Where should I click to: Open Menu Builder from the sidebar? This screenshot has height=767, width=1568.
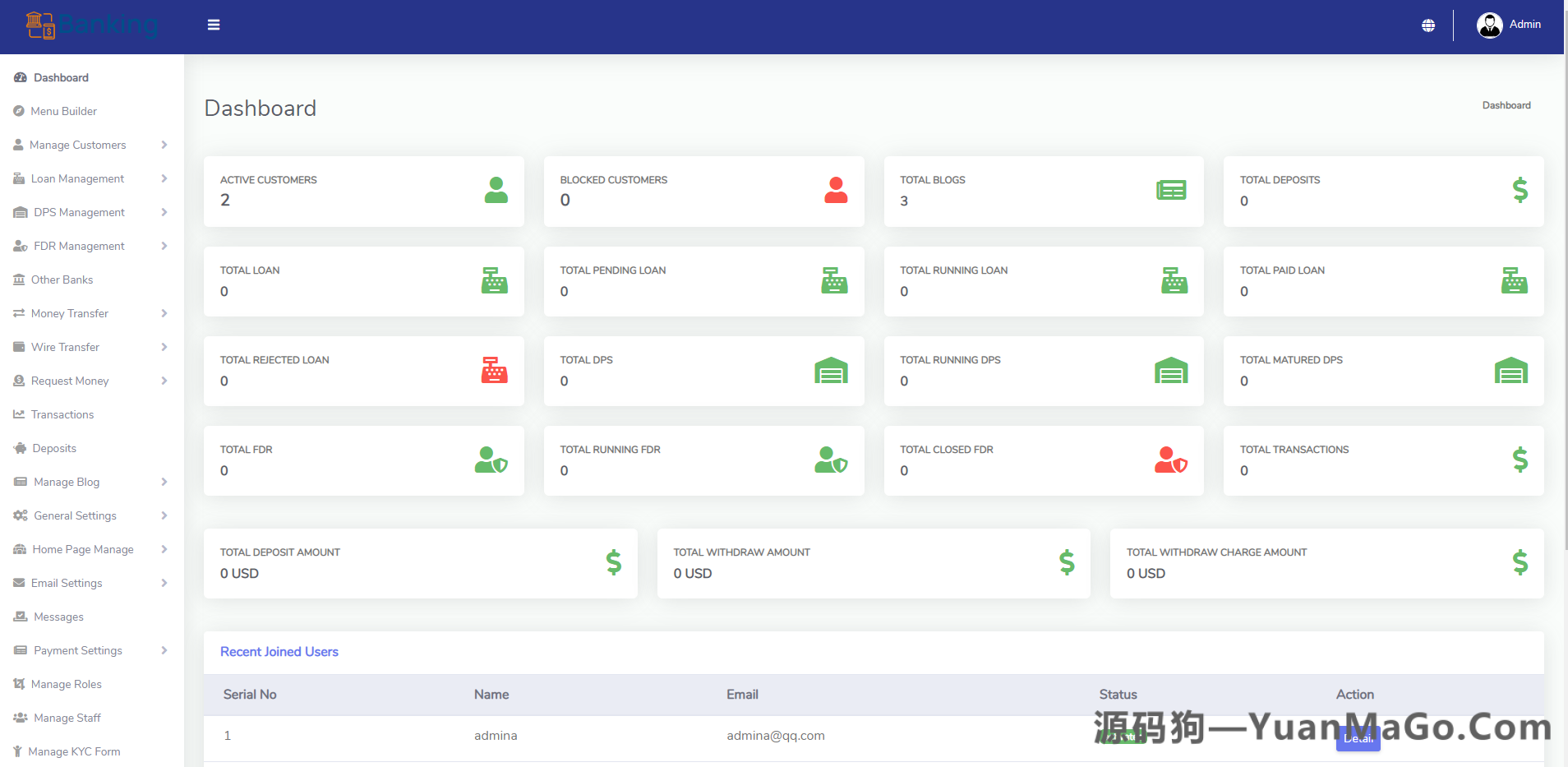coord(63,111)
